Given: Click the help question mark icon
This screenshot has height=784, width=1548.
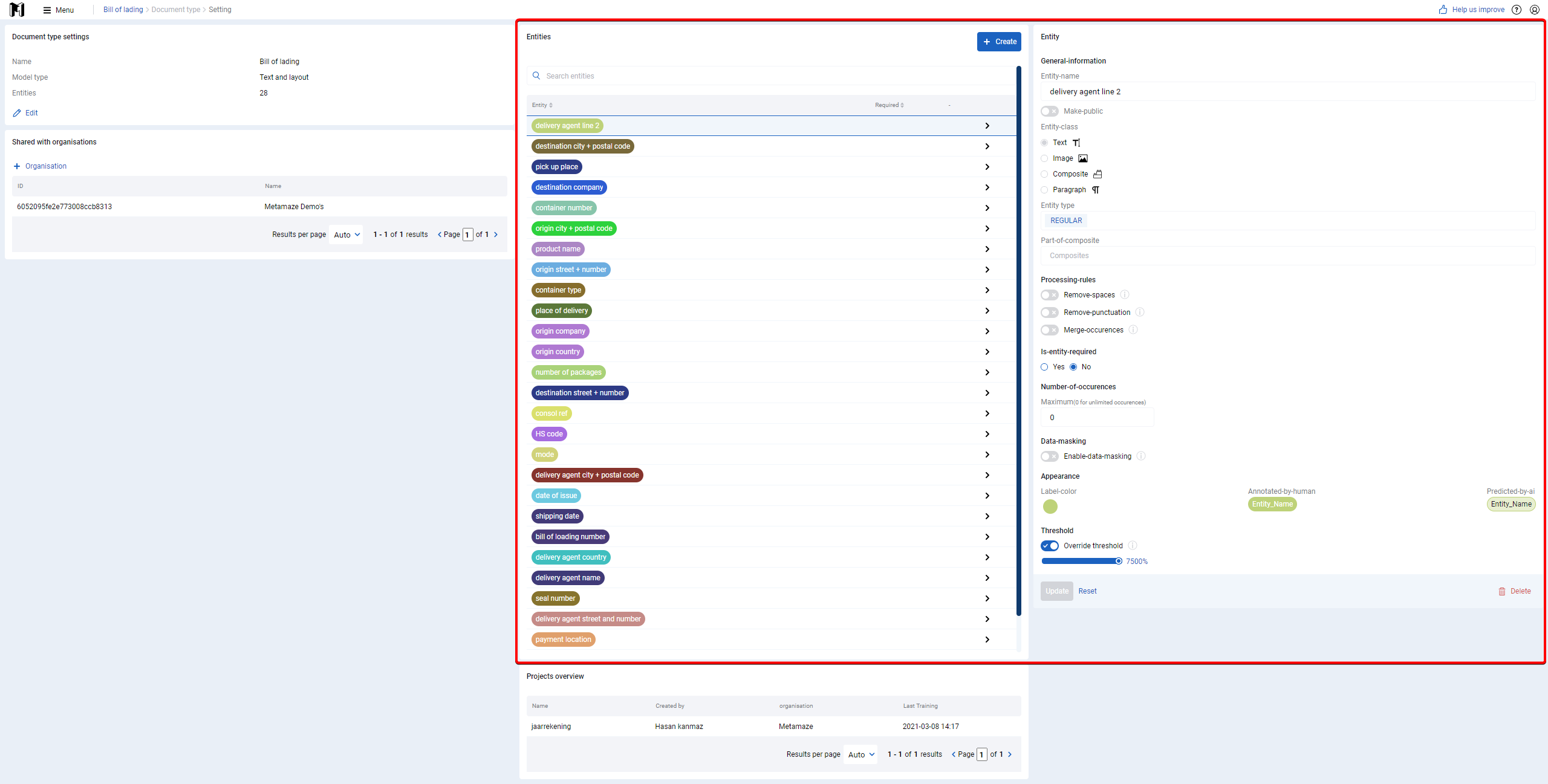Looking at the screenshot, I should [x=1517, y=10].
